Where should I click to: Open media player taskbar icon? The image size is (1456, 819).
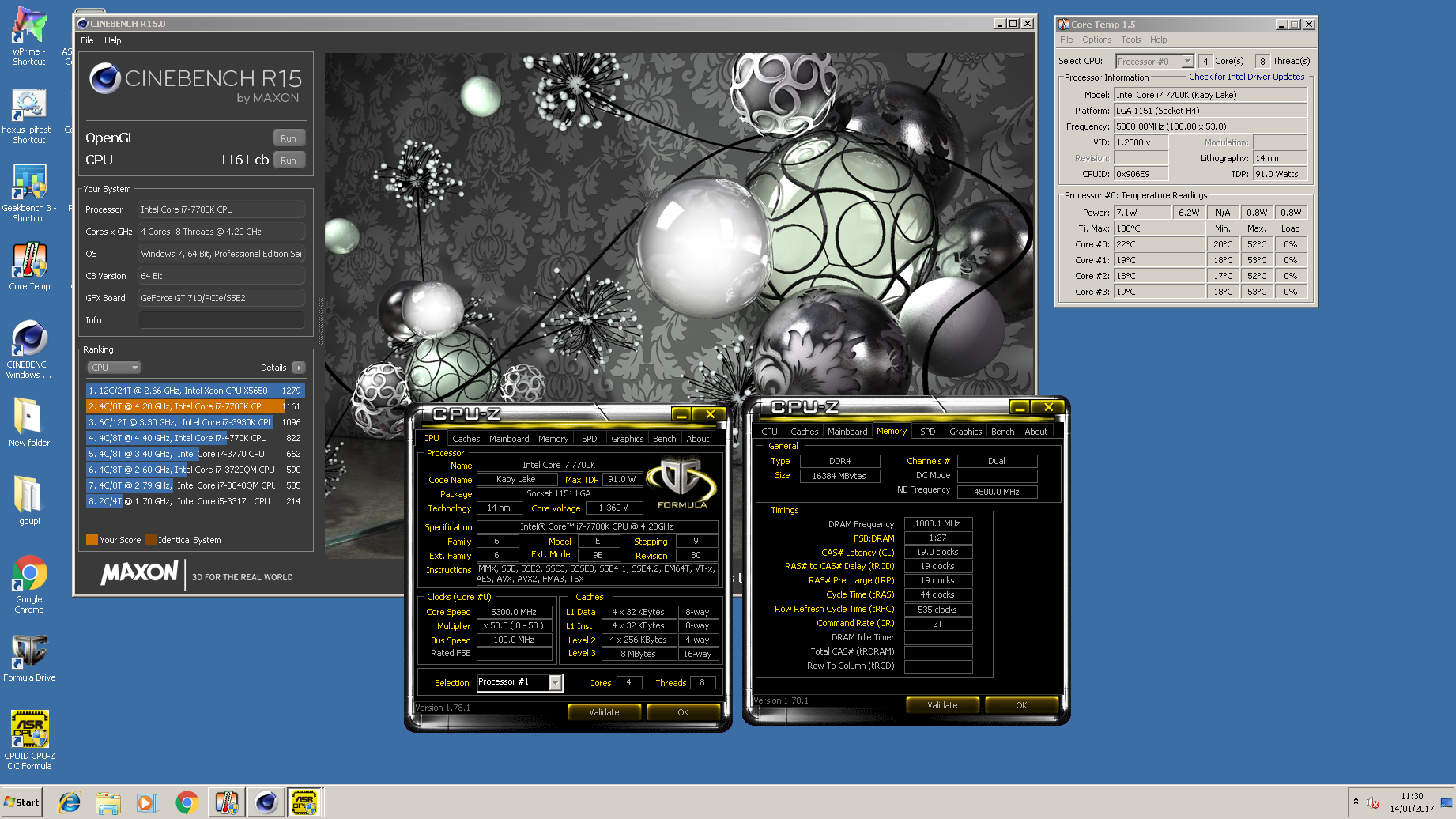[x=146, y=802]
